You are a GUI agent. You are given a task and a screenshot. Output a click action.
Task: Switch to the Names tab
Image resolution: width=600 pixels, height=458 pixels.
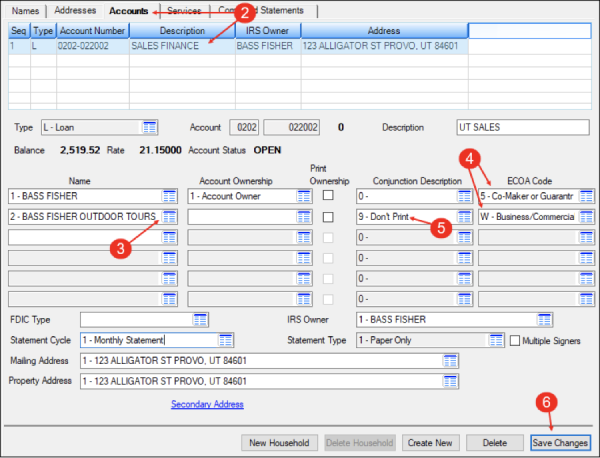25,11
